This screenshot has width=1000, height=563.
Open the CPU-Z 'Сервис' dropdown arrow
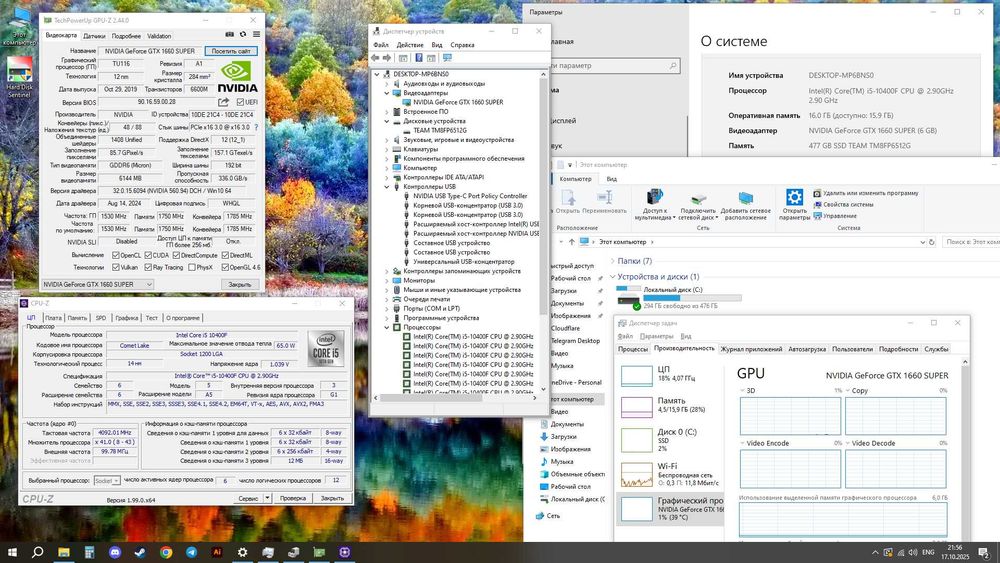[x=267, y=498]
